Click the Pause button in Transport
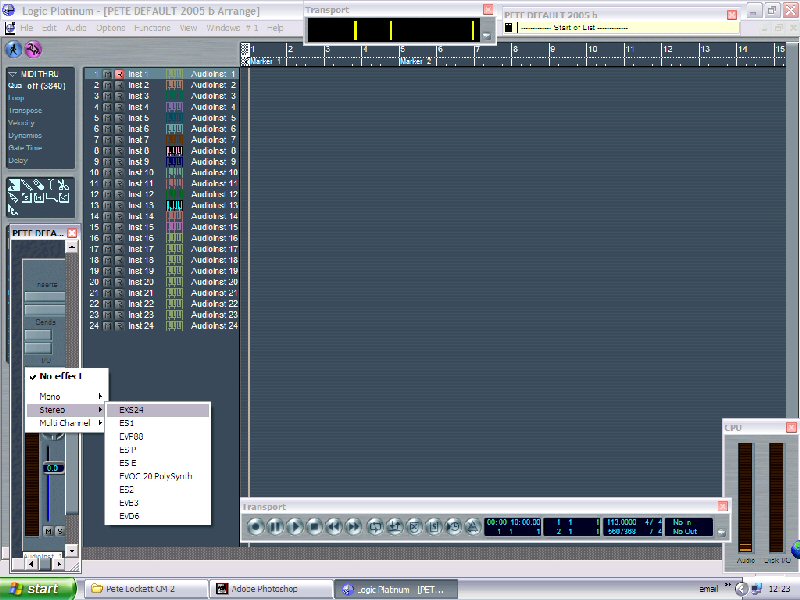800x600 pixels. pyautogui.click(x=275, y=526)
